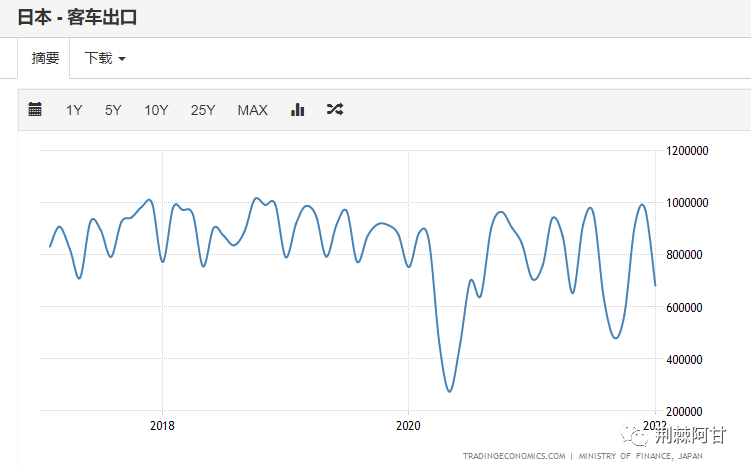Select the MAX time range
Screen dimensions: 751x468
click(x=252, y=110)
